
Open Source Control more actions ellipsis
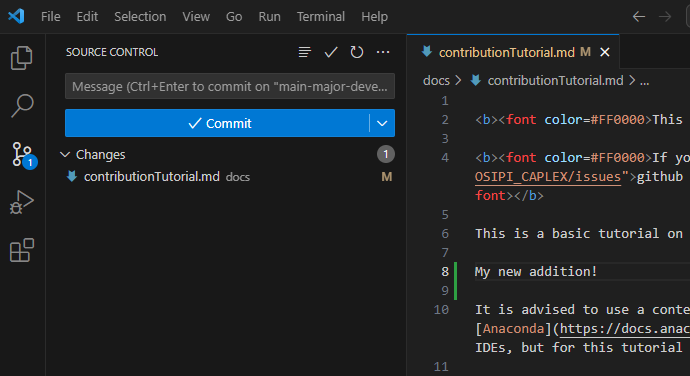383,52
